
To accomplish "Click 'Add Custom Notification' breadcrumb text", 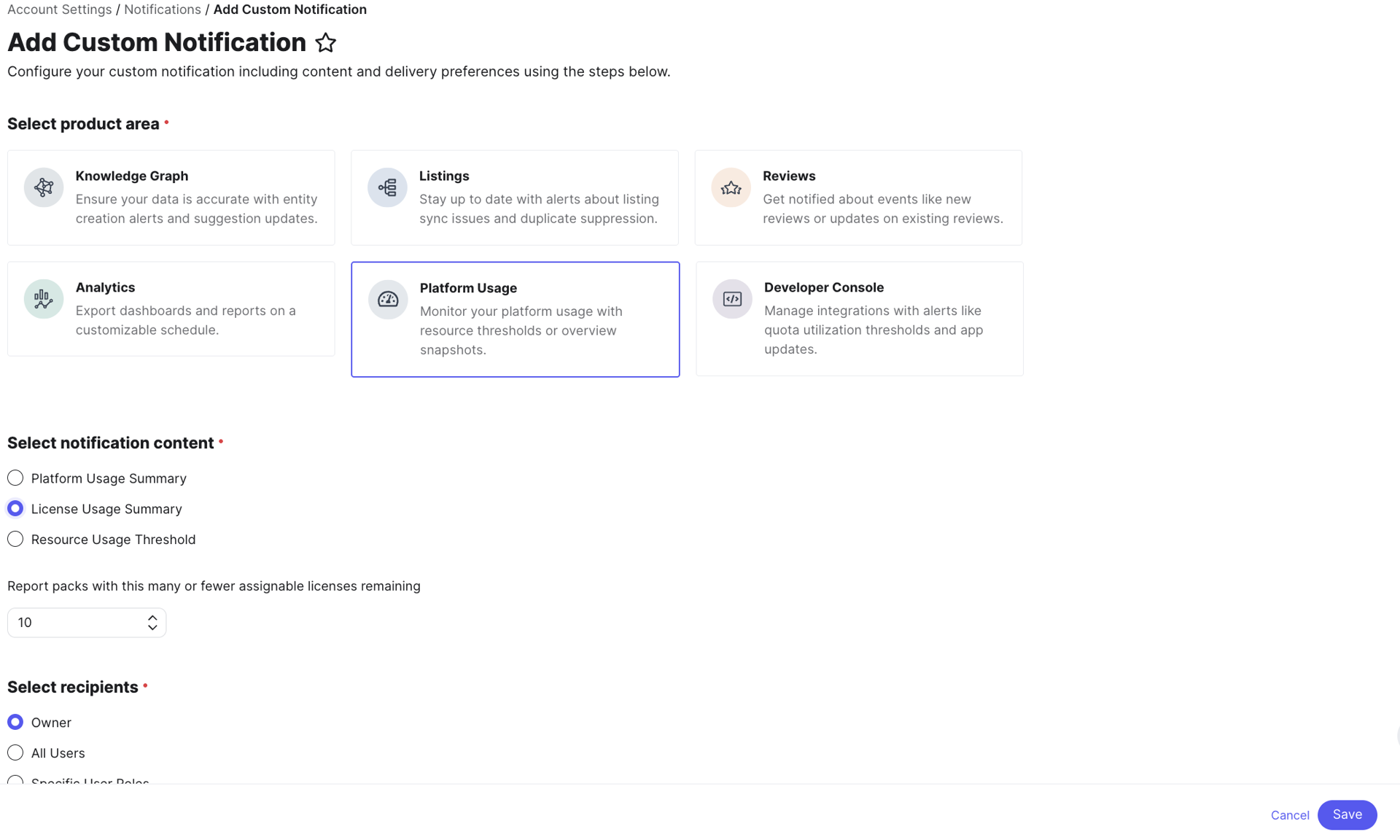I will (x=290, y=9).
